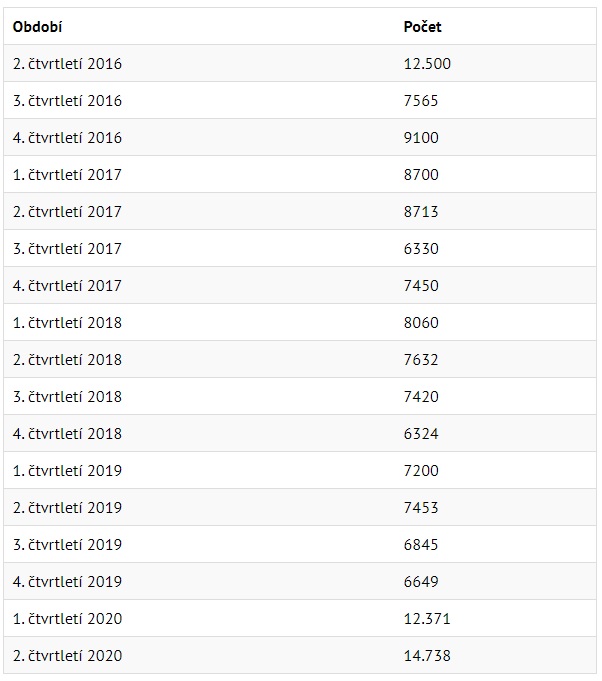Select the 4. čtvrtletí 2017 row label
Screen dimensions: 602x681
click(67, 286)
